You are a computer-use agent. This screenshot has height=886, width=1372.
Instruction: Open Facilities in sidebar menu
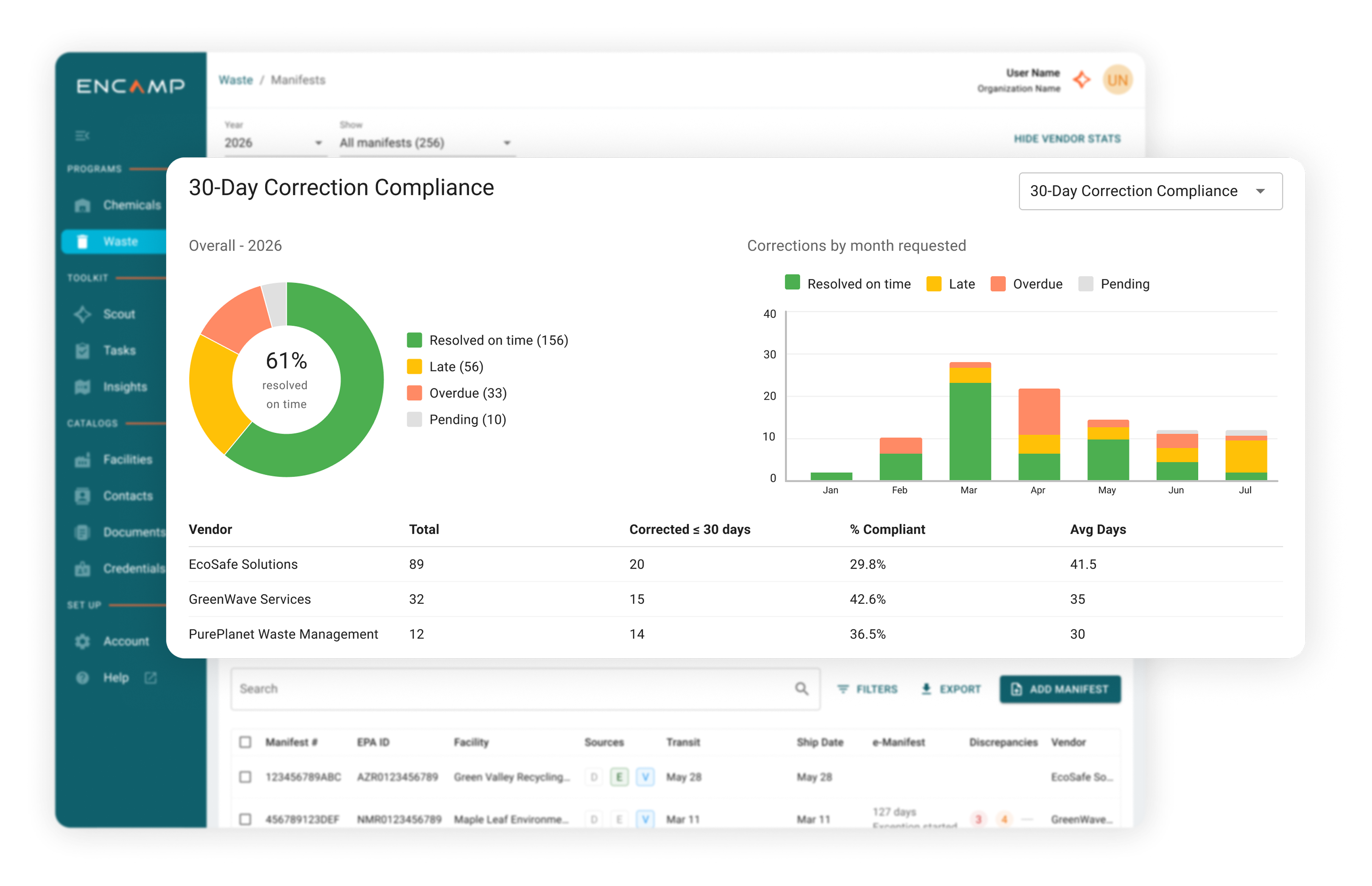click(128, 460)
